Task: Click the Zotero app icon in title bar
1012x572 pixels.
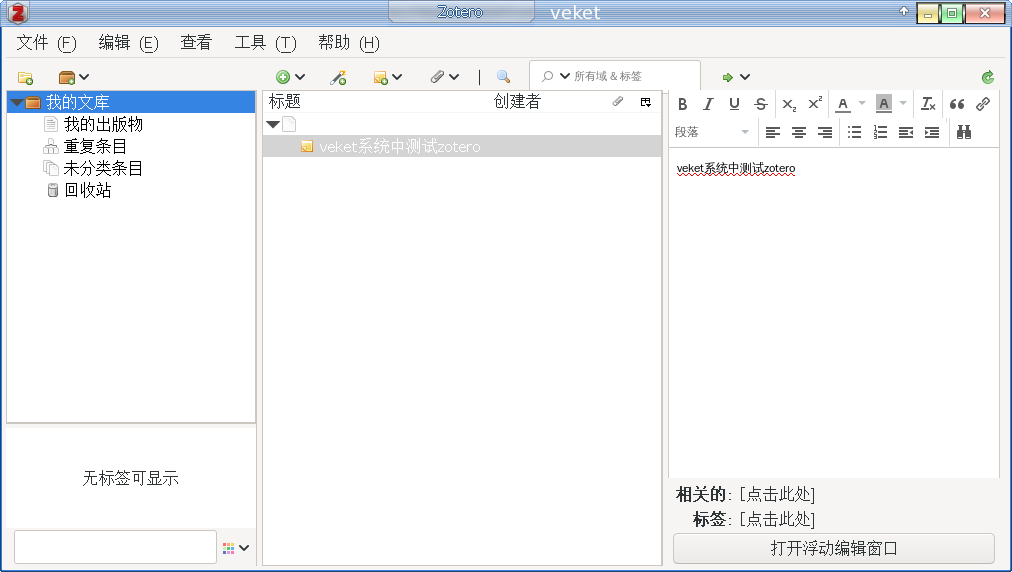Action: [x=17, y=12]
